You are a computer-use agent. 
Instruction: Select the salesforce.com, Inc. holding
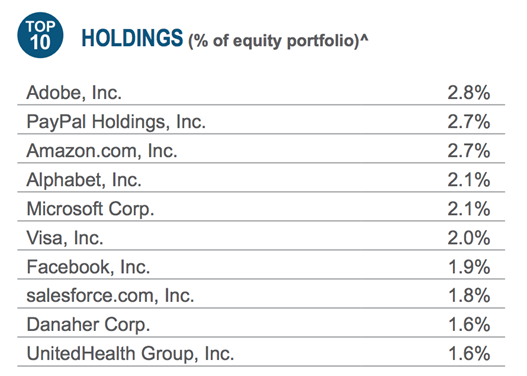tap(110, 296)
